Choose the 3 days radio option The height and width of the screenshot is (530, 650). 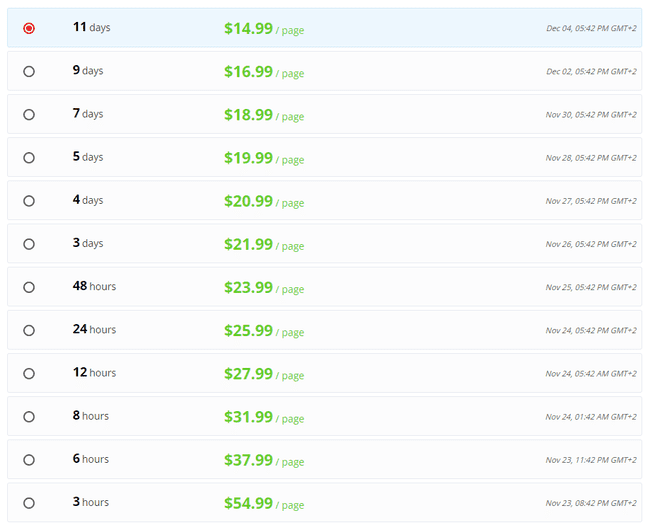(x=29, y=244)
